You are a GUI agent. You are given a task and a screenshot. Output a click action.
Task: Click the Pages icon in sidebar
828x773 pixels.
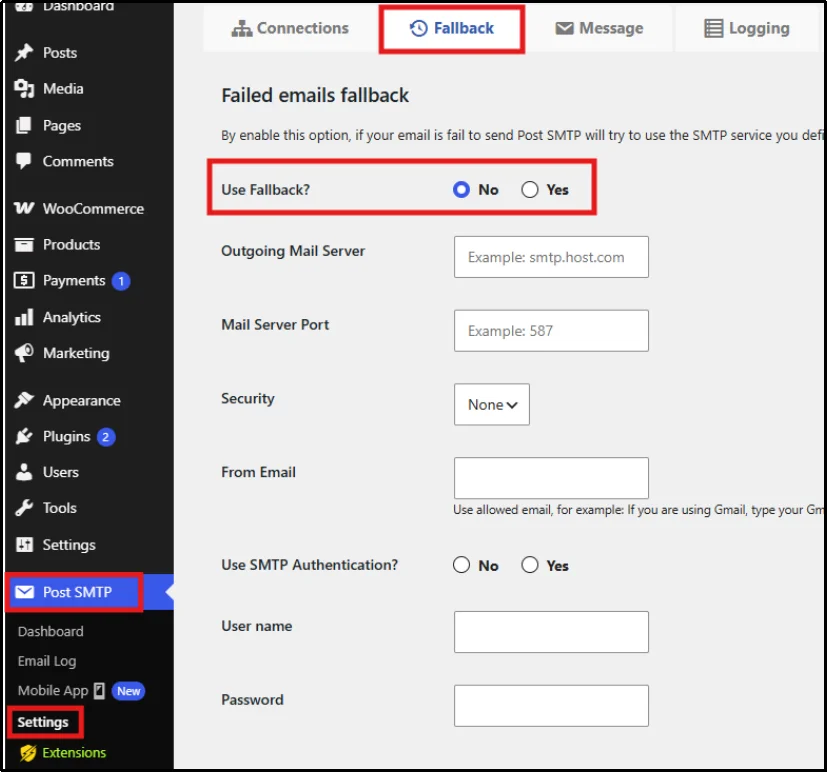(x=24, y=125)
